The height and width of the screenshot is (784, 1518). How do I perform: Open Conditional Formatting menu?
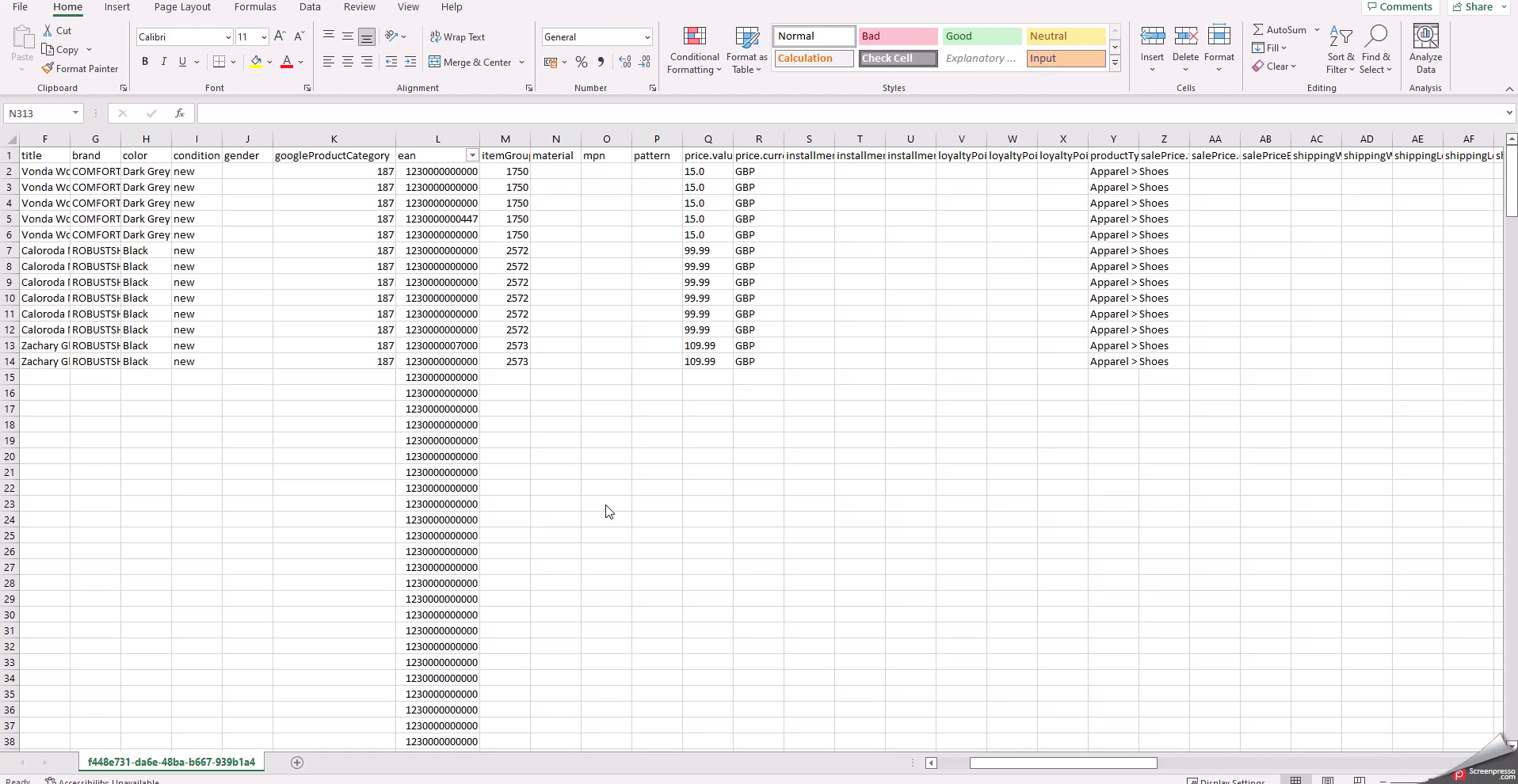pos(694,51)
